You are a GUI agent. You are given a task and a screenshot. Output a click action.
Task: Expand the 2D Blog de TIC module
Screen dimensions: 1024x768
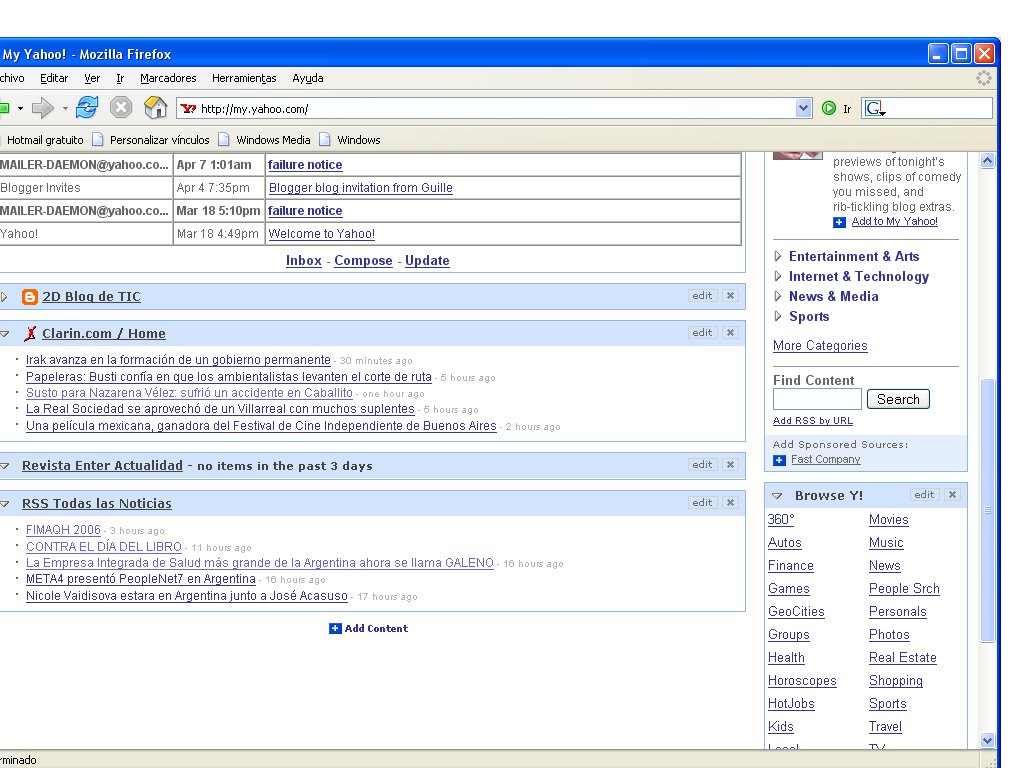tap(4, 297)
